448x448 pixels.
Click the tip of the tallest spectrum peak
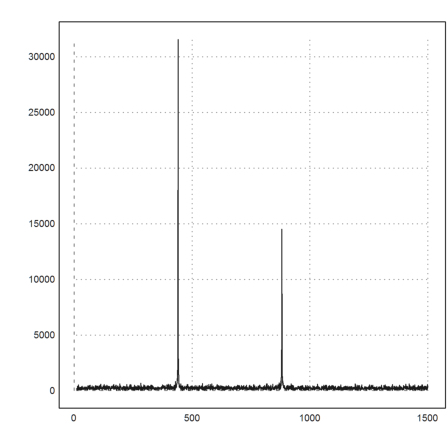[x=178, y=40]
